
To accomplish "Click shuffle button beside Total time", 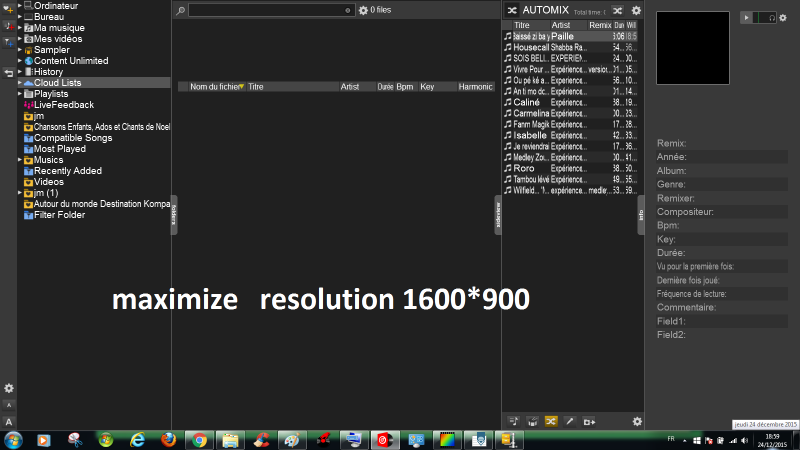I will 617,10.
